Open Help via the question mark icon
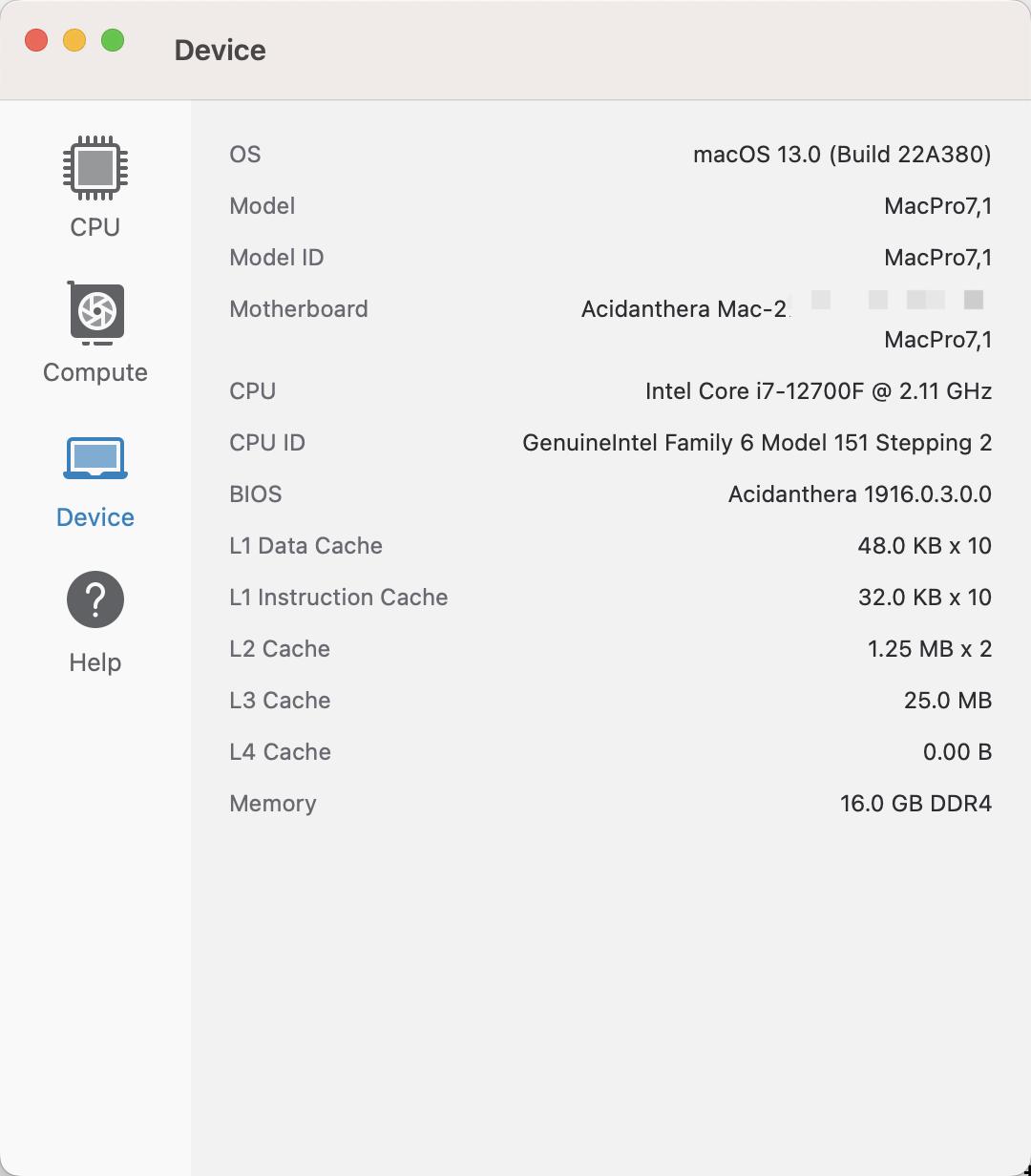1031x1176 pixels. (x=94, y=598)
